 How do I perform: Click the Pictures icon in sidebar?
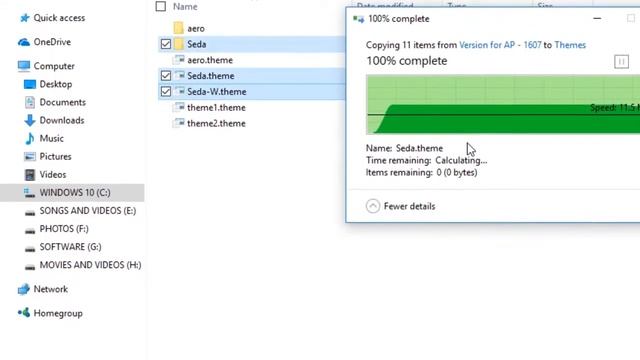(30, 156)
